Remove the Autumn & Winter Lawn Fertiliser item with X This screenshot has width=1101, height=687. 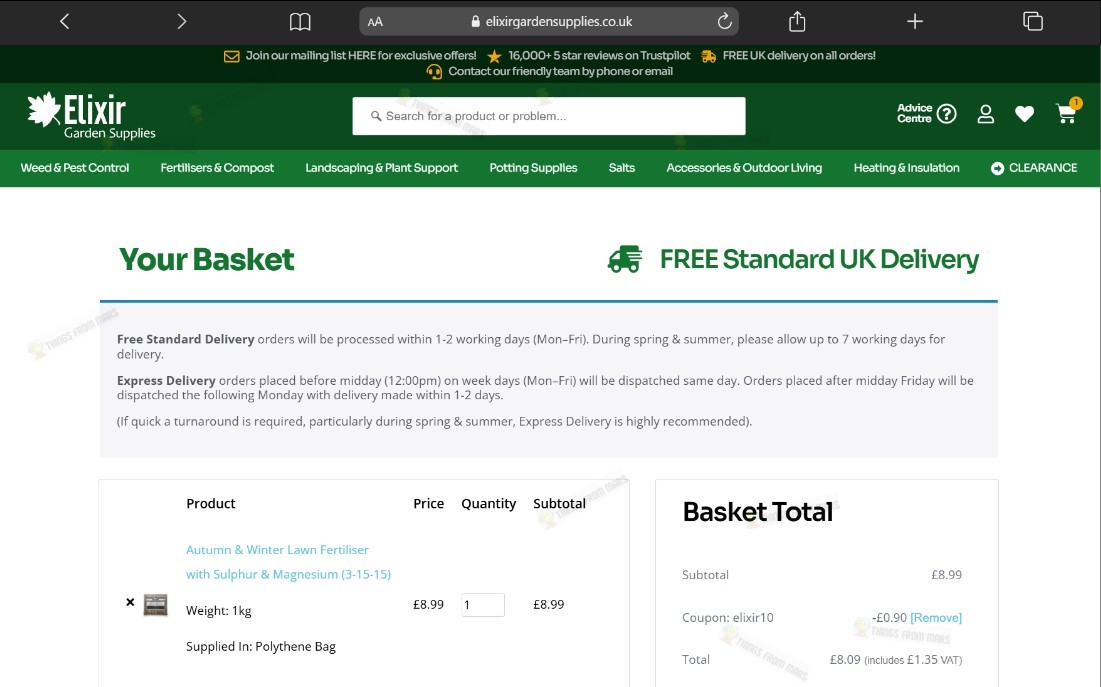(x=130, y=602)
